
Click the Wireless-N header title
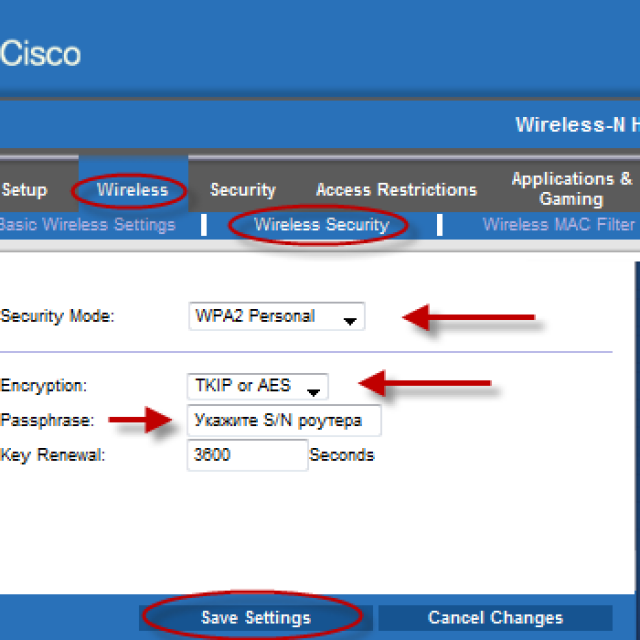pos(577,124)
